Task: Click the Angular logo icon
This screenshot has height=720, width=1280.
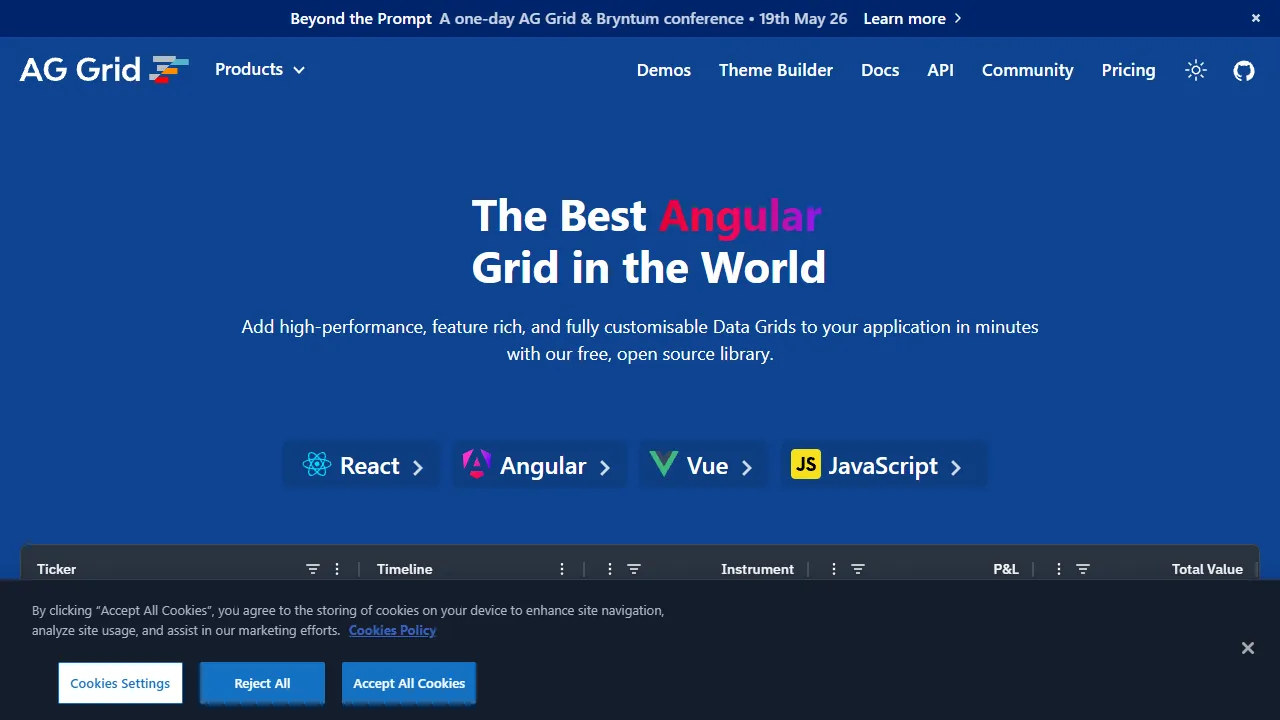Action: 477,464
